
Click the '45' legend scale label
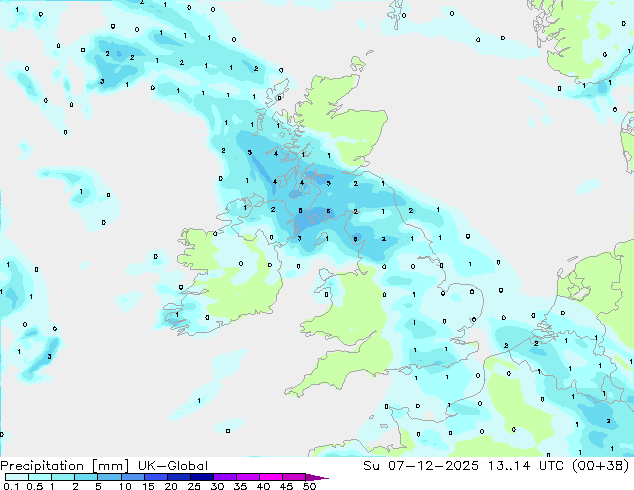tap(286, 486)
